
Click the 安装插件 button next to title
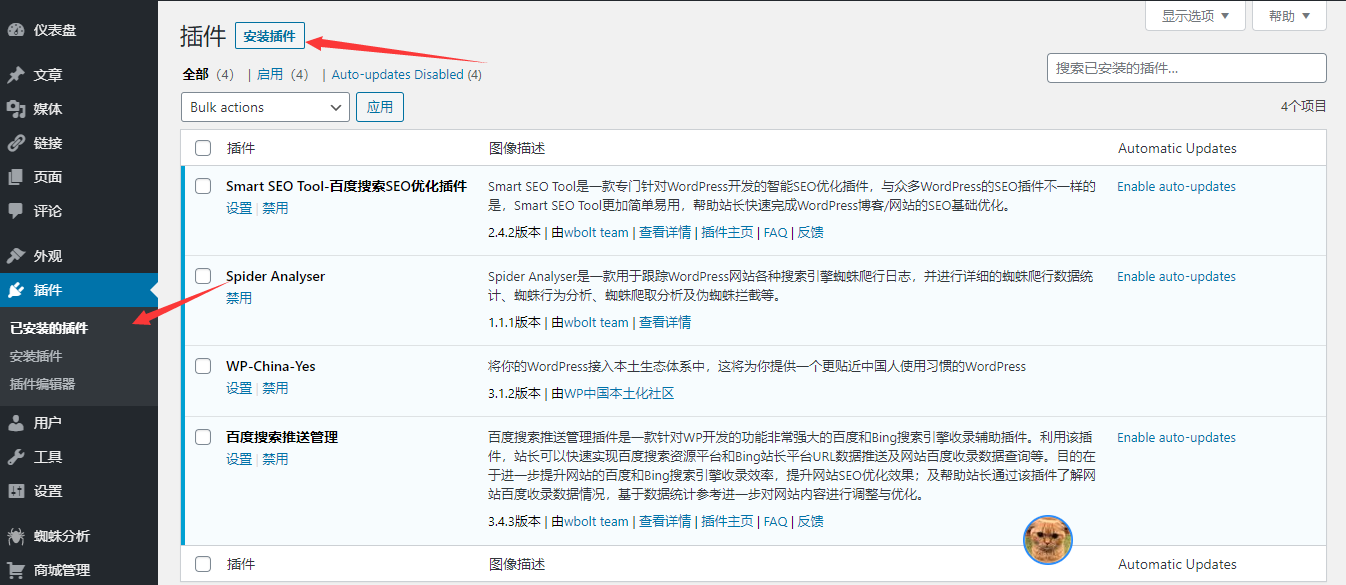269,36
